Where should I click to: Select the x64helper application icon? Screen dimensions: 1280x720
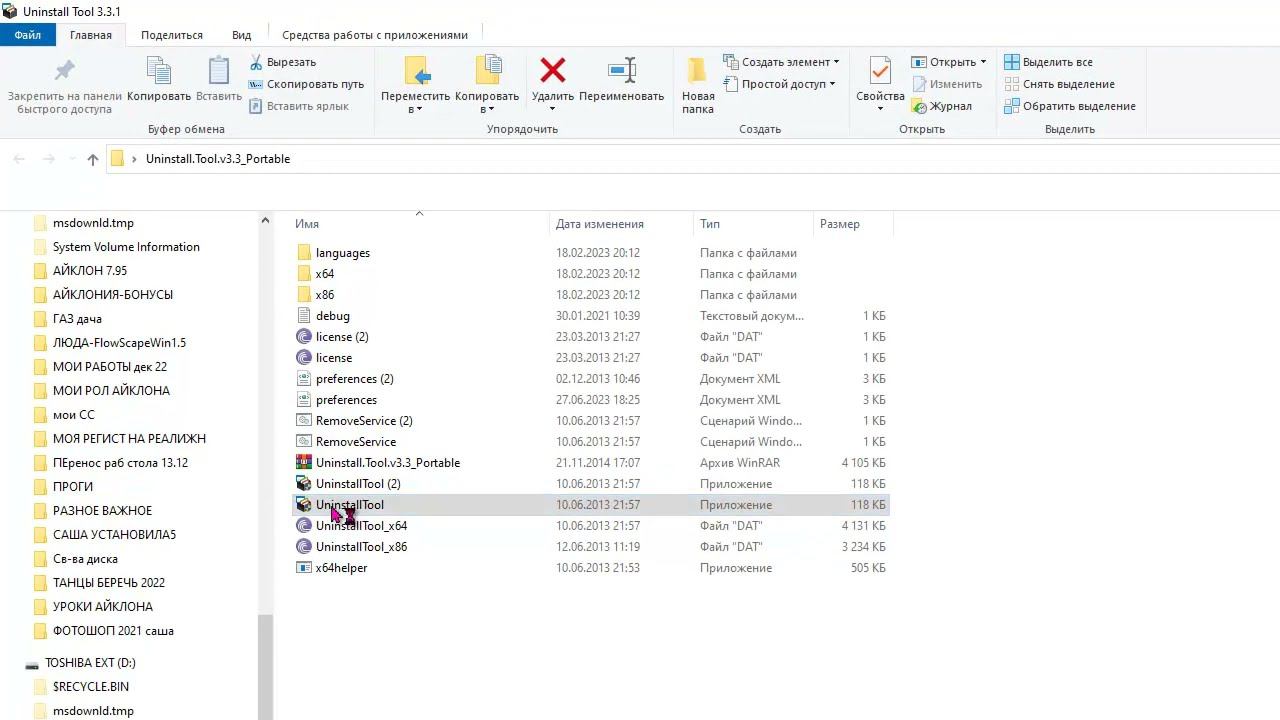304,568
